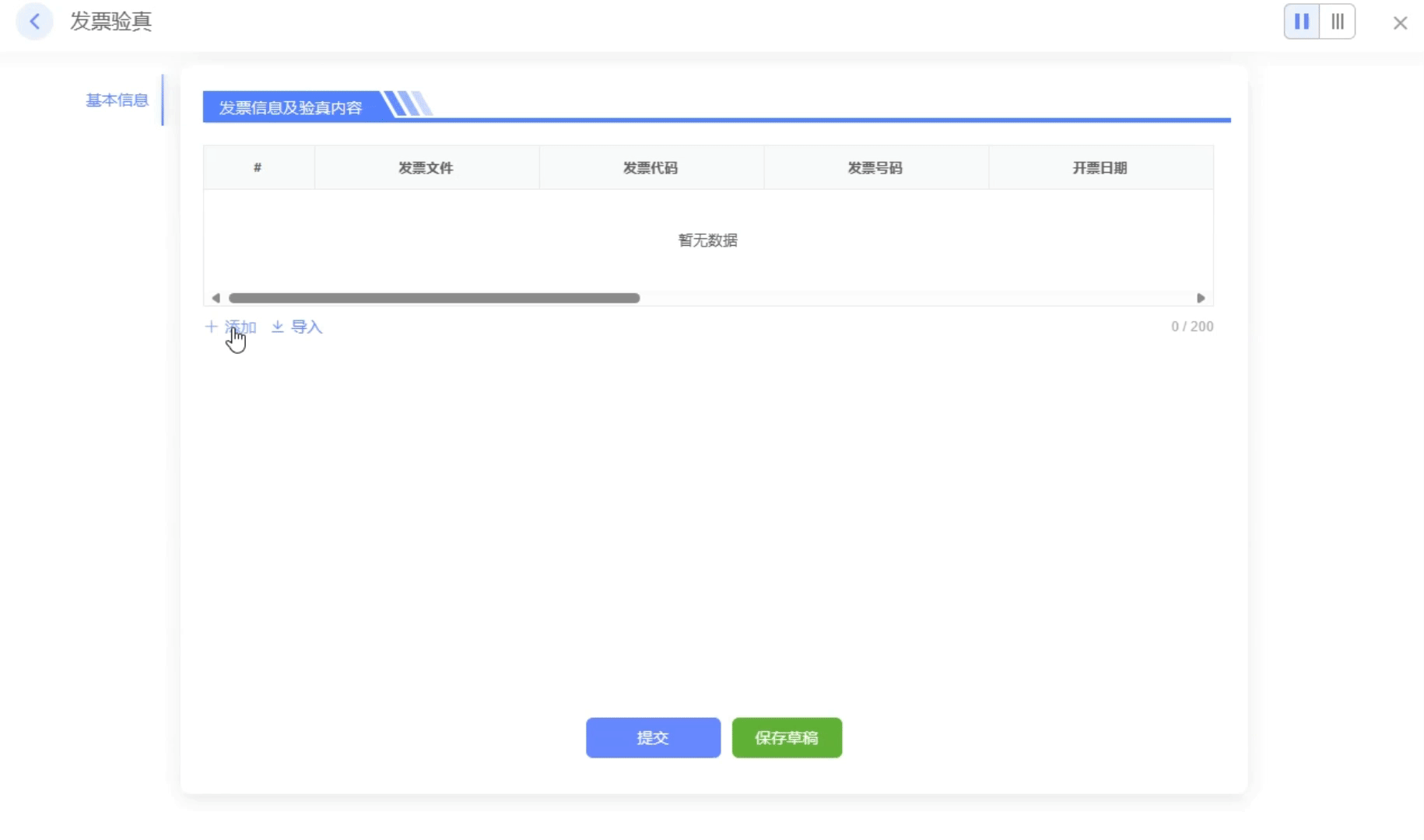Select the 基本信息 sidebar tab

point(117,100)
